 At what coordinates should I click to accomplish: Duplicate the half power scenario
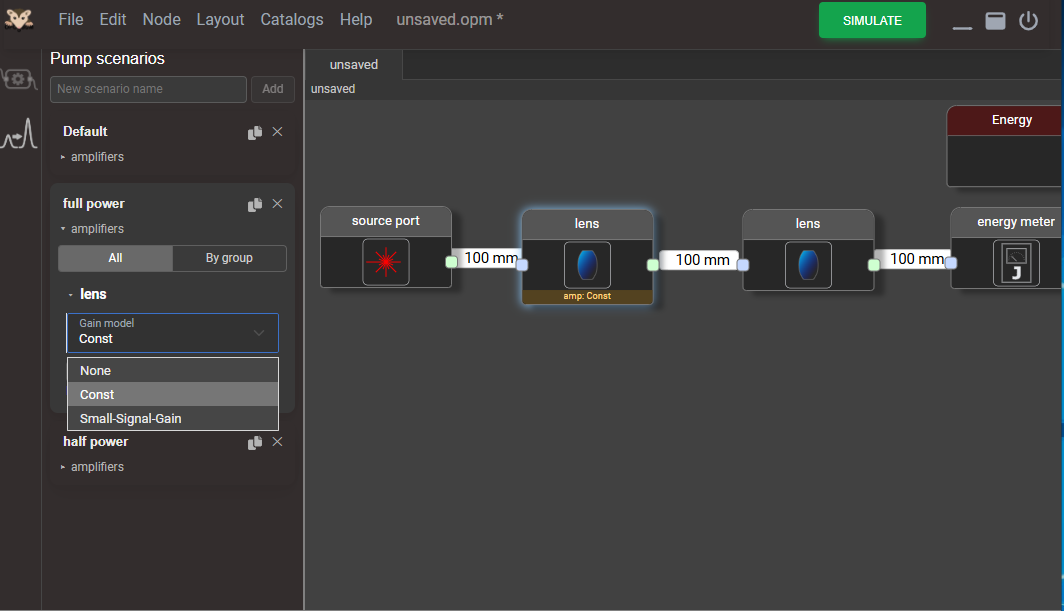255,443
